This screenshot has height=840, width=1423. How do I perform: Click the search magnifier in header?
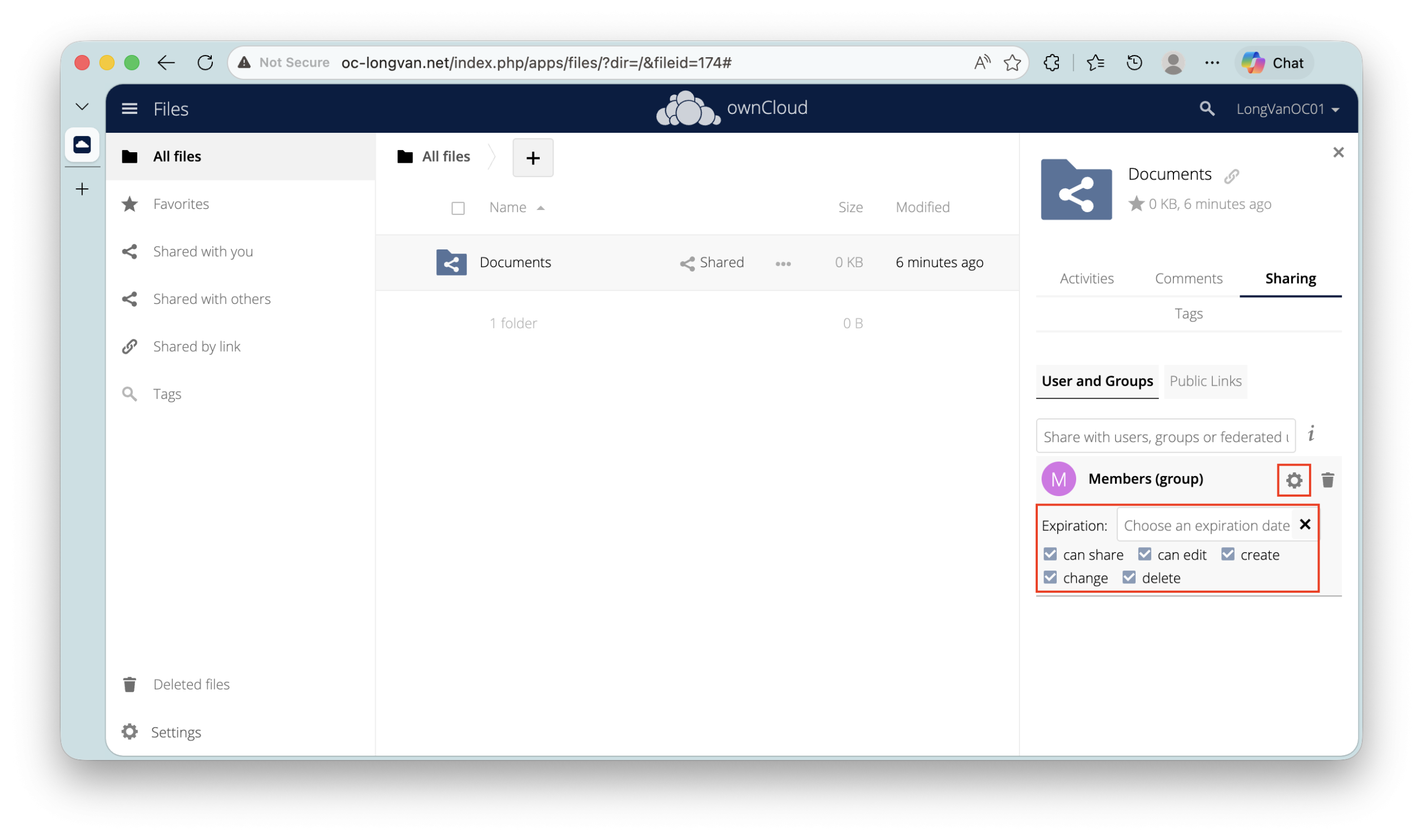tap(1206, 109)
